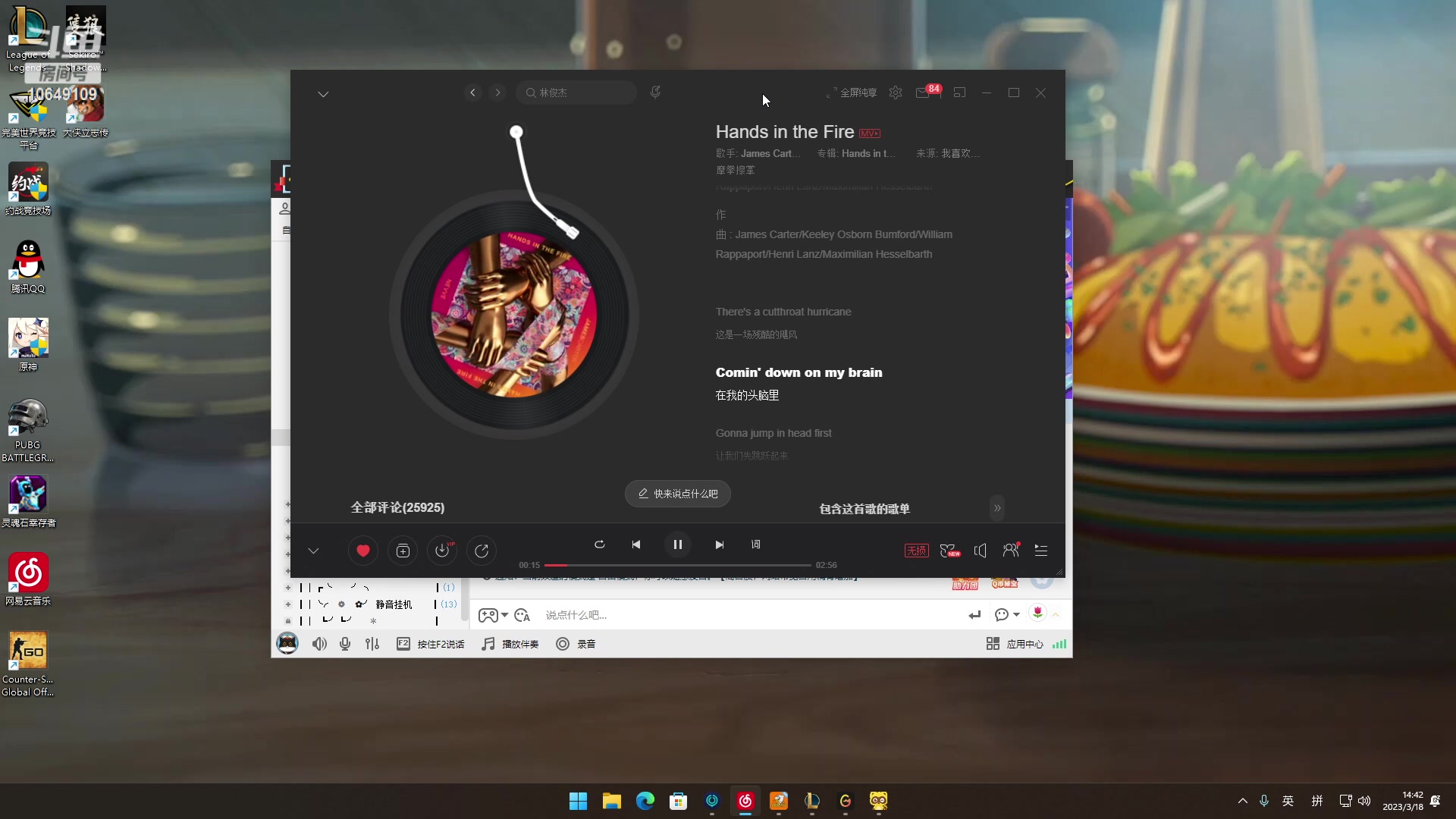The width and height of the screenshot is (1456, 819).
Task: Open the 全屏纯享 fullscreen mode
Action: pyautogui.click(x=852, y=93)
